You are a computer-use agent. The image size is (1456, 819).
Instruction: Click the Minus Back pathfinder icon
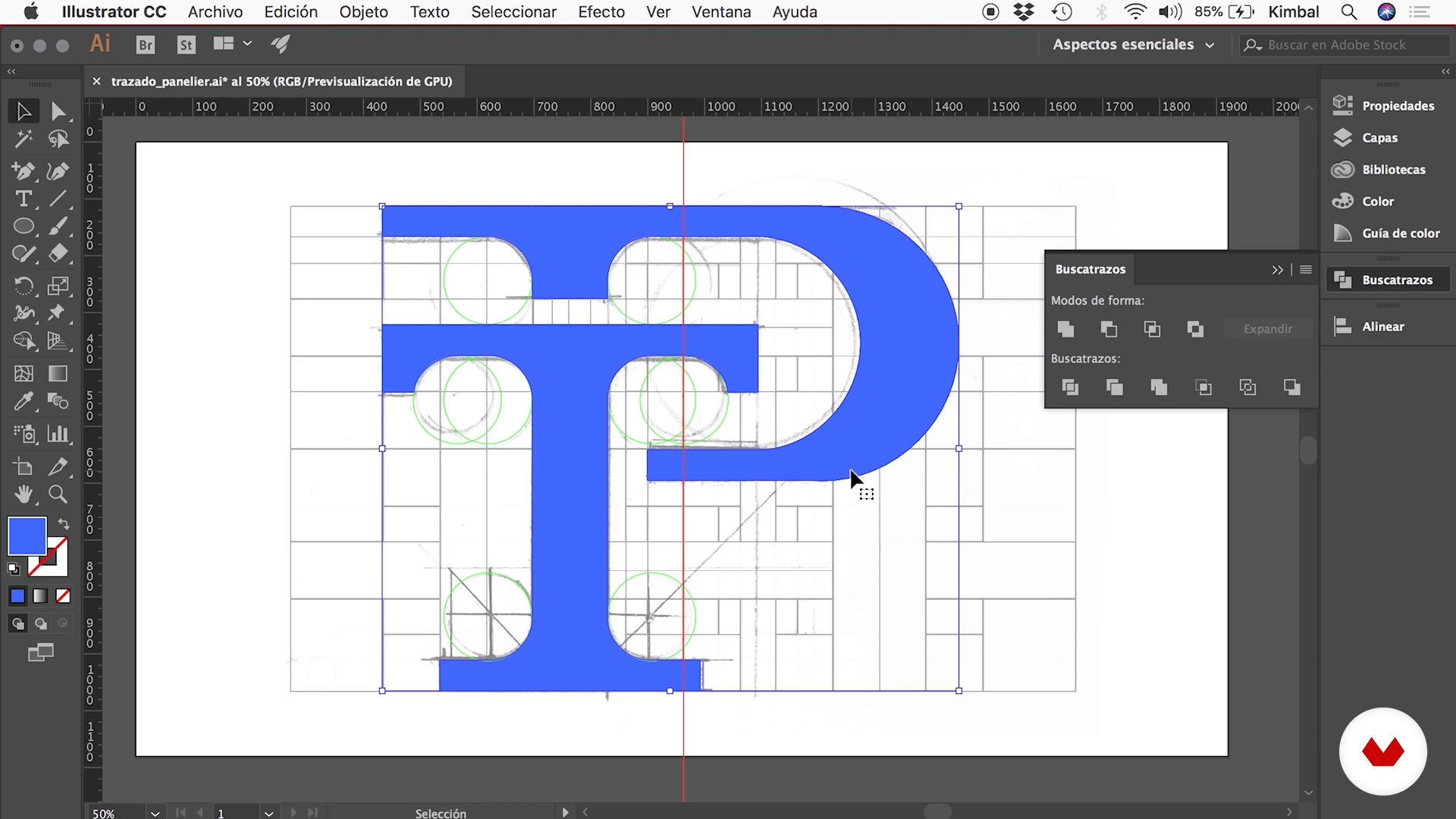1292,388
